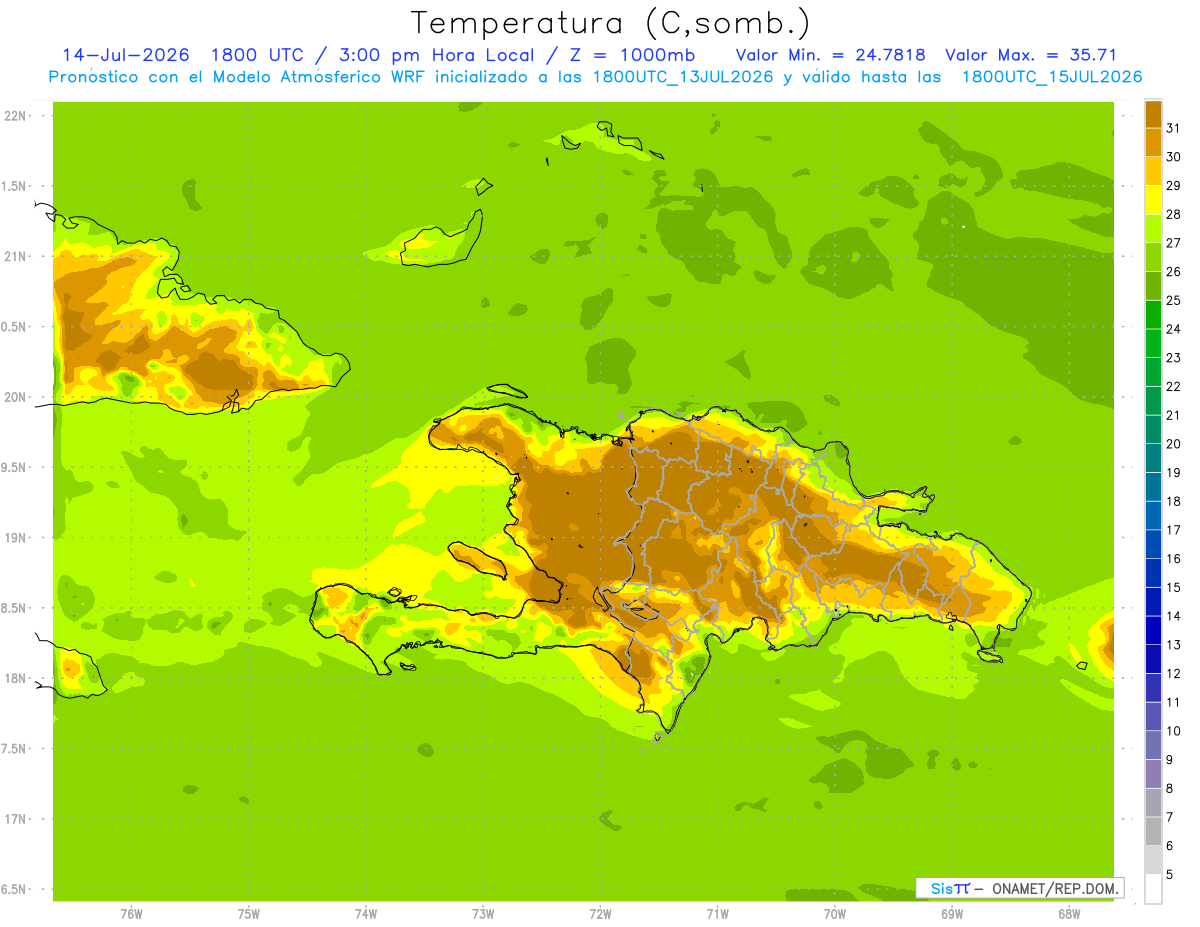Click the longitude axis label "76W"
Screen dimensions: 1200x927
tap(131, 914)
